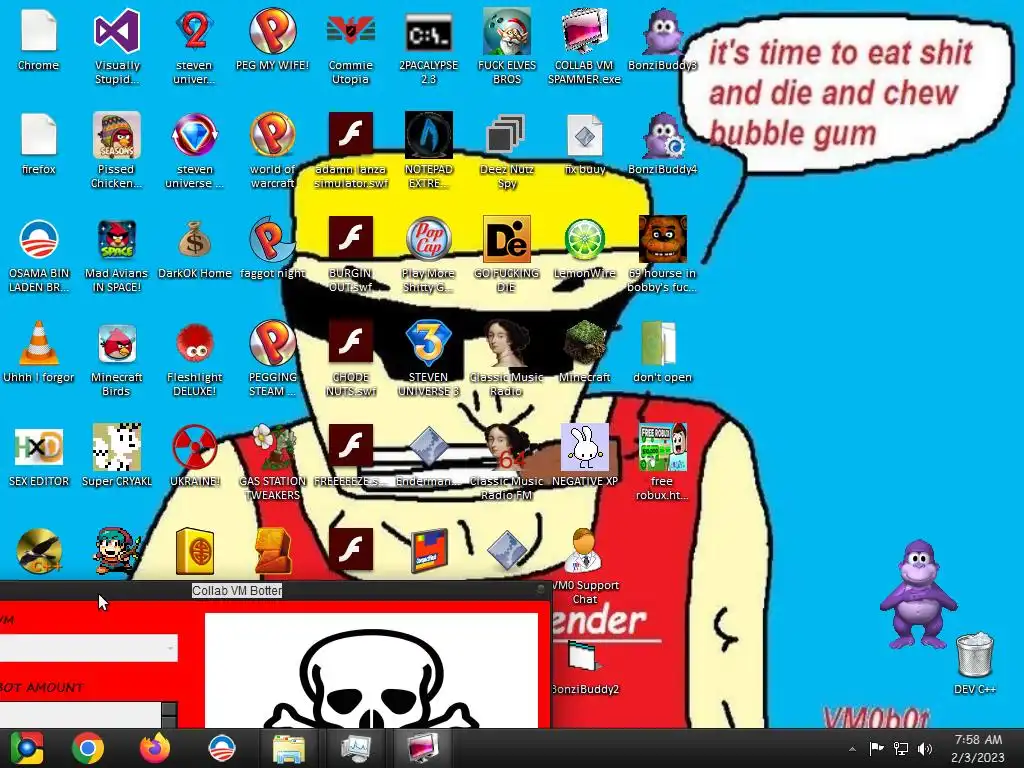Open the DEV C++ recycle bin icon
The height and width of the screenshot is (768, 1024).
pos(974,663)
